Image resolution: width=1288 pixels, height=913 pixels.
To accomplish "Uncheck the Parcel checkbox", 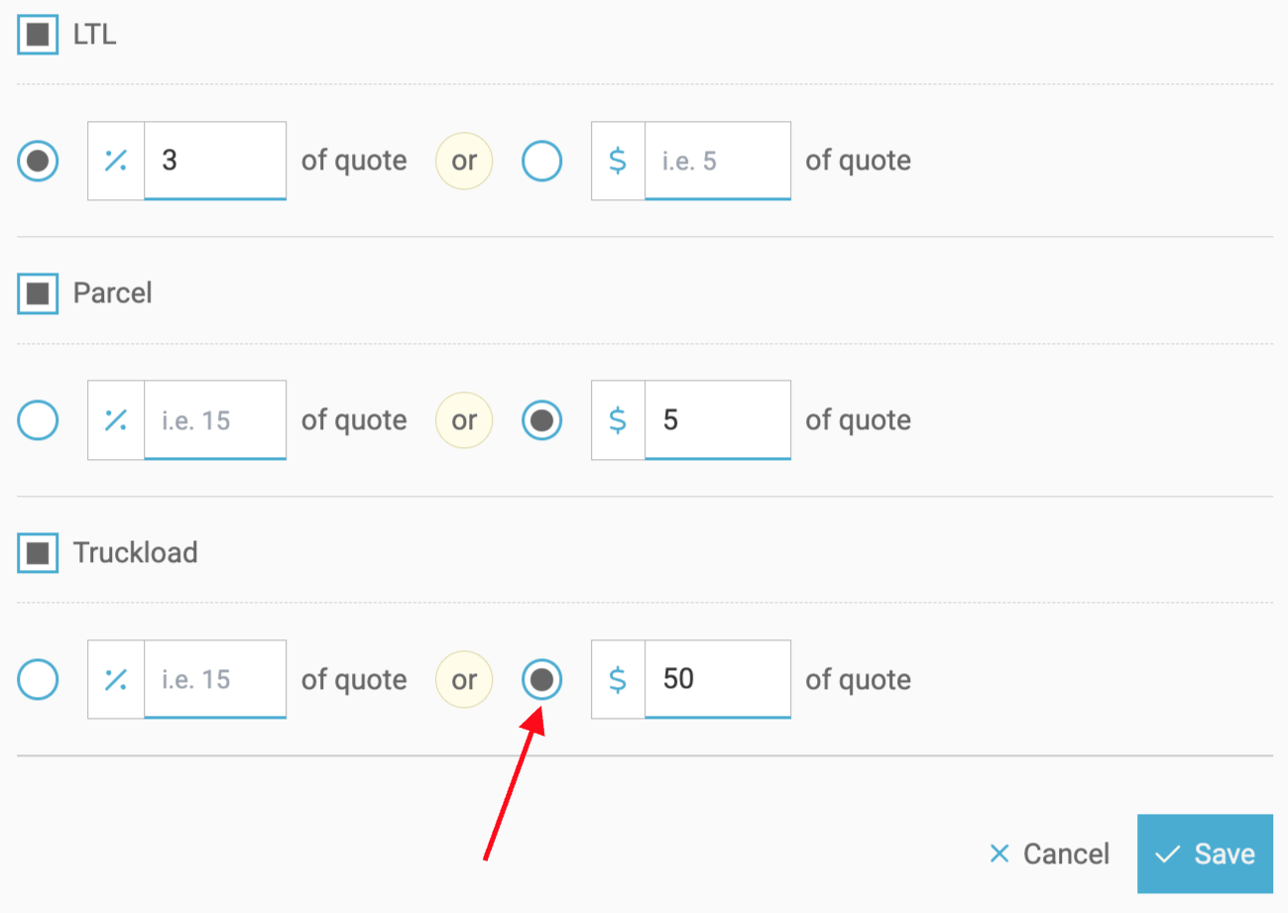I will (x=37, y=293).
